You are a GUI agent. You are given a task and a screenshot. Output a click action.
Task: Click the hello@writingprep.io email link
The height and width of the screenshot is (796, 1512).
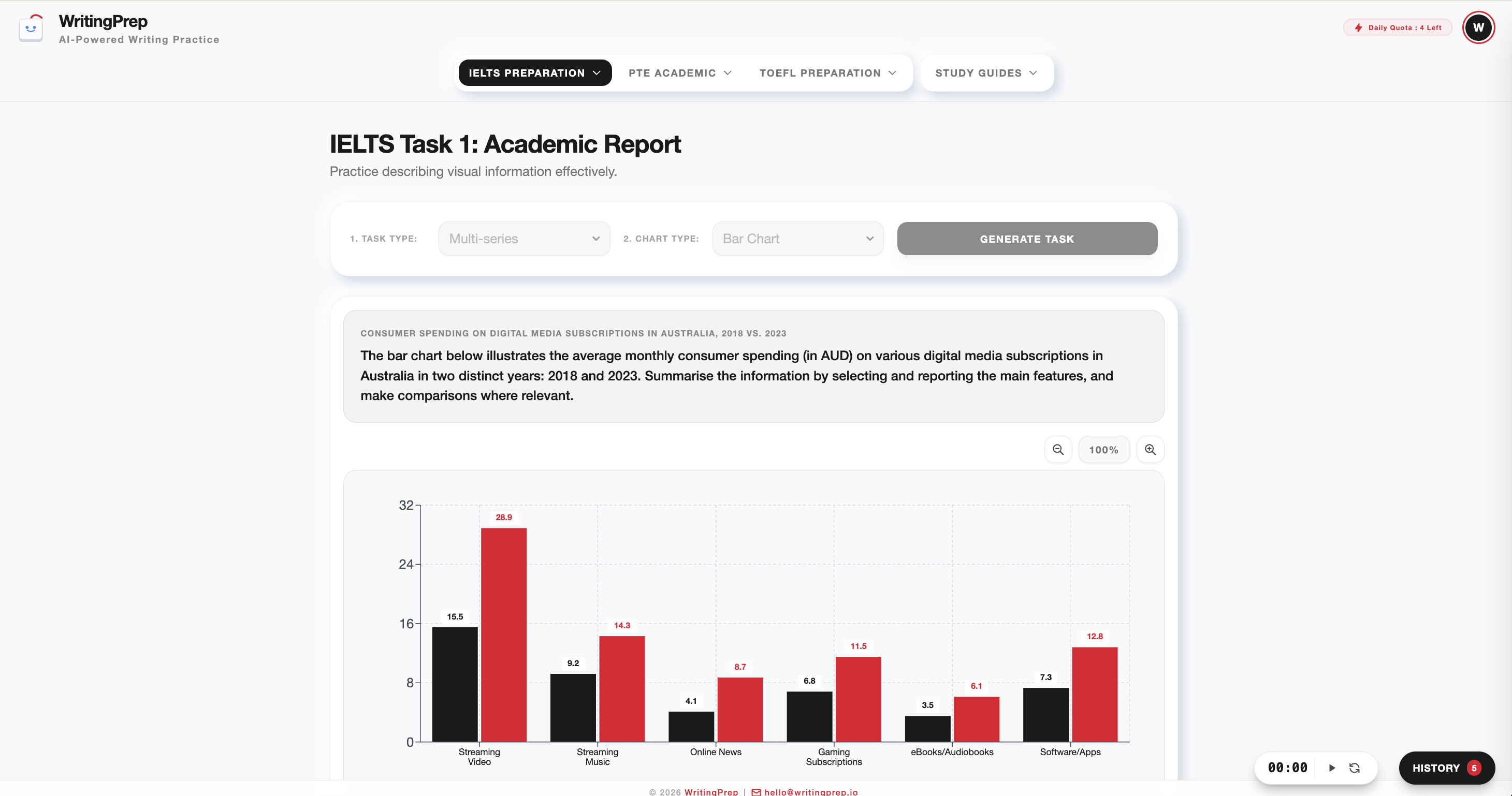coord(810,792)
